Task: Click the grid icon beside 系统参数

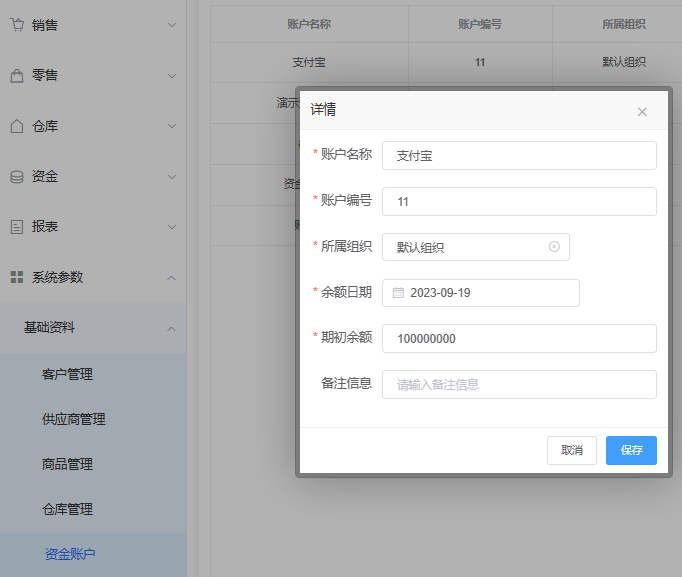Action: coord(17,277)
